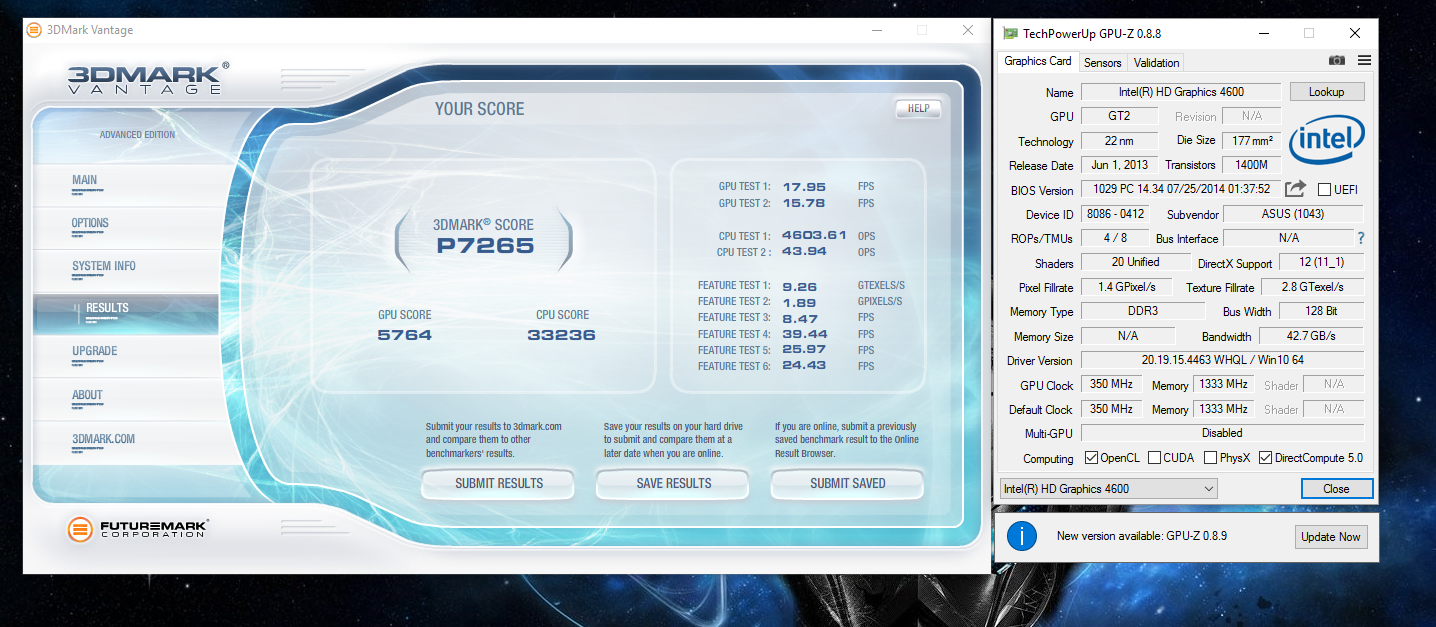Click the GPU-Z title bar app icon
The height and width of the screenshot is (627, 1436).
(x=1010, y=33)
